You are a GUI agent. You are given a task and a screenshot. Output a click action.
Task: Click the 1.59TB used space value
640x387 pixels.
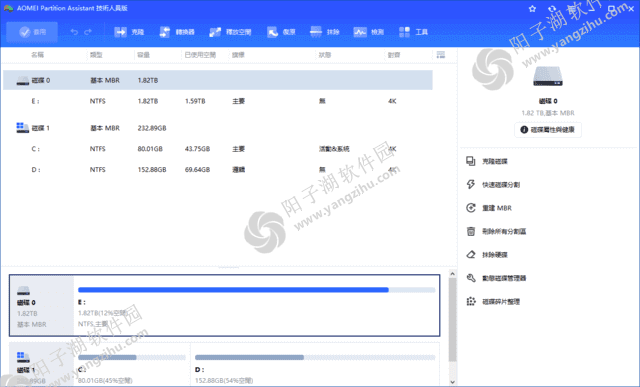[195, 101]
